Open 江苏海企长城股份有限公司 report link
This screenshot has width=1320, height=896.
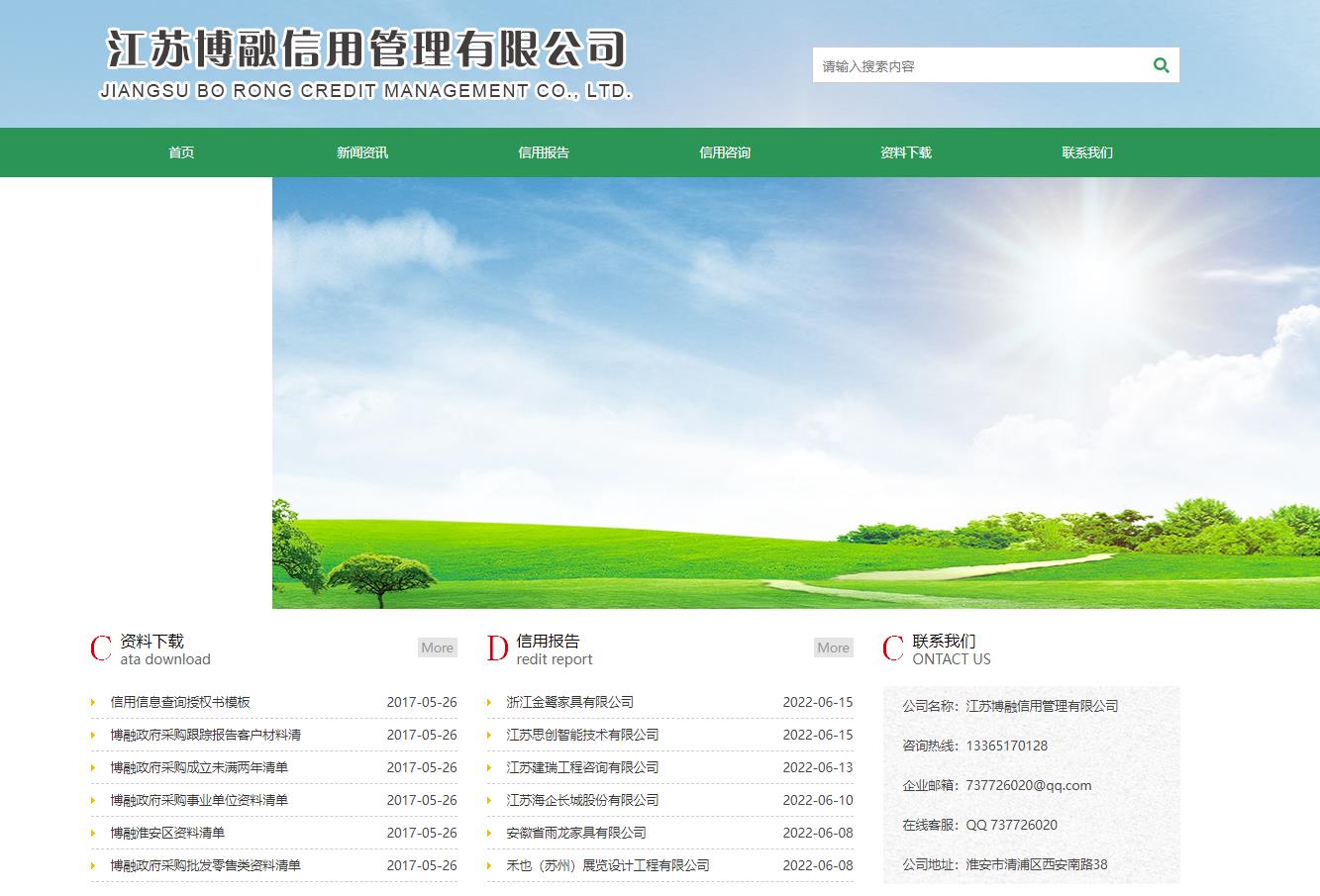[582, 800]
